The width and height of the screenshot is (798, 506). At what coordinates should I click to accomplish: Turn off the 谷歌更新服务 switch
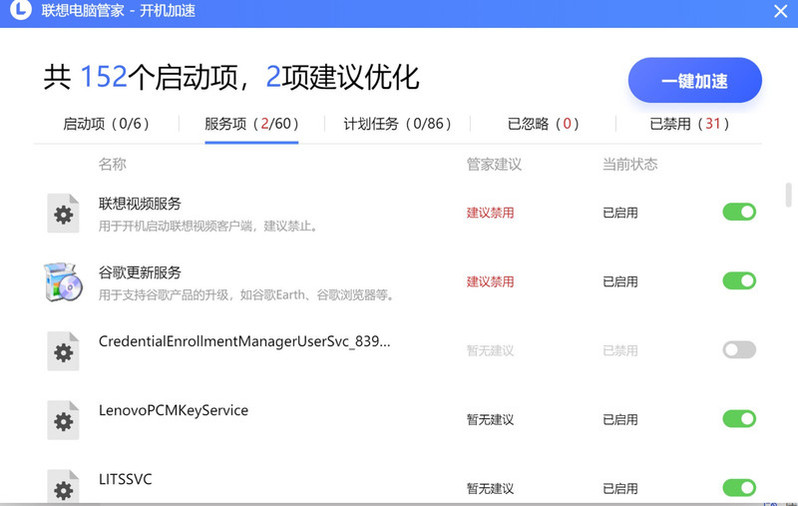click(x=739, y=281)
